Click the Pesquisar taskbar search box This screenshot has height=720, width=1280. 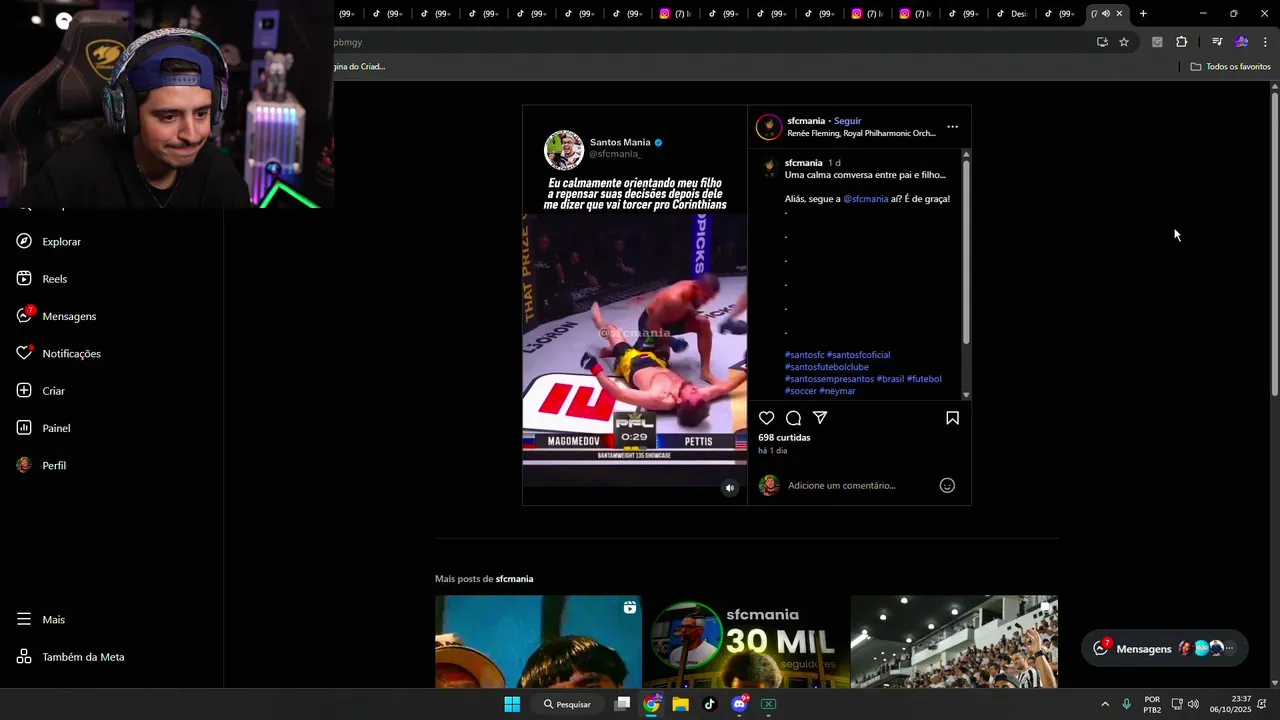point(567,704)
